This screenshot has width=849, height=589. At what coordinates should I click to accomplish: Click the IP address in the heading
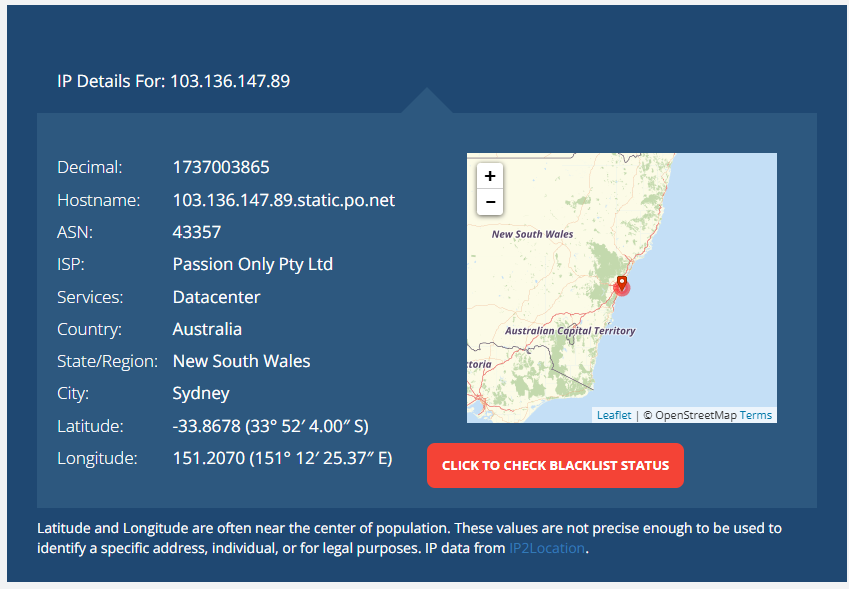[230, 81]
